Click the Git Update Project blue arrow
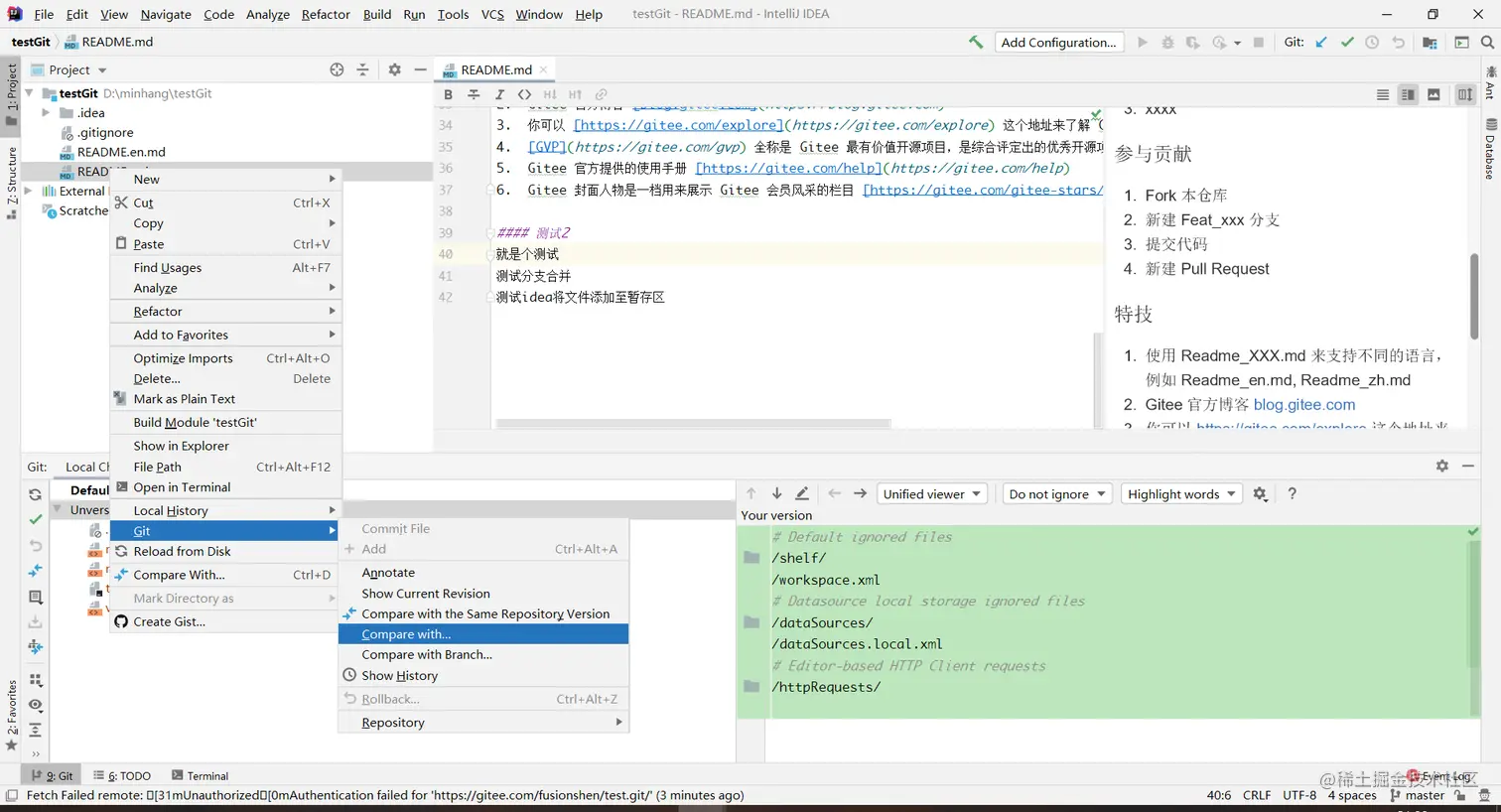 1321,42
